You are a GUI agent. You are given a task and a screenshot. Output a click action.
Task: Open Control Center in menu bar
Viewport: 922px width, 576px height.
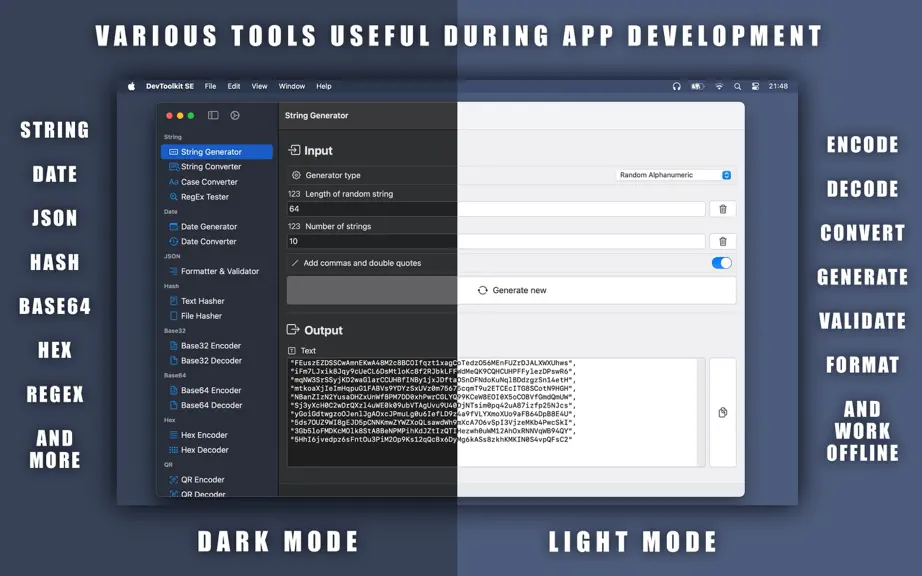pos(755,86)
